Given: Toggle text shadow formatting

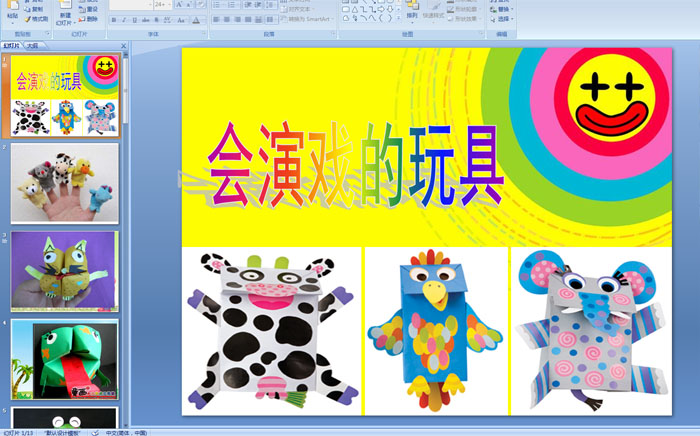Looking at the screenshot, I should pos(156,20).
